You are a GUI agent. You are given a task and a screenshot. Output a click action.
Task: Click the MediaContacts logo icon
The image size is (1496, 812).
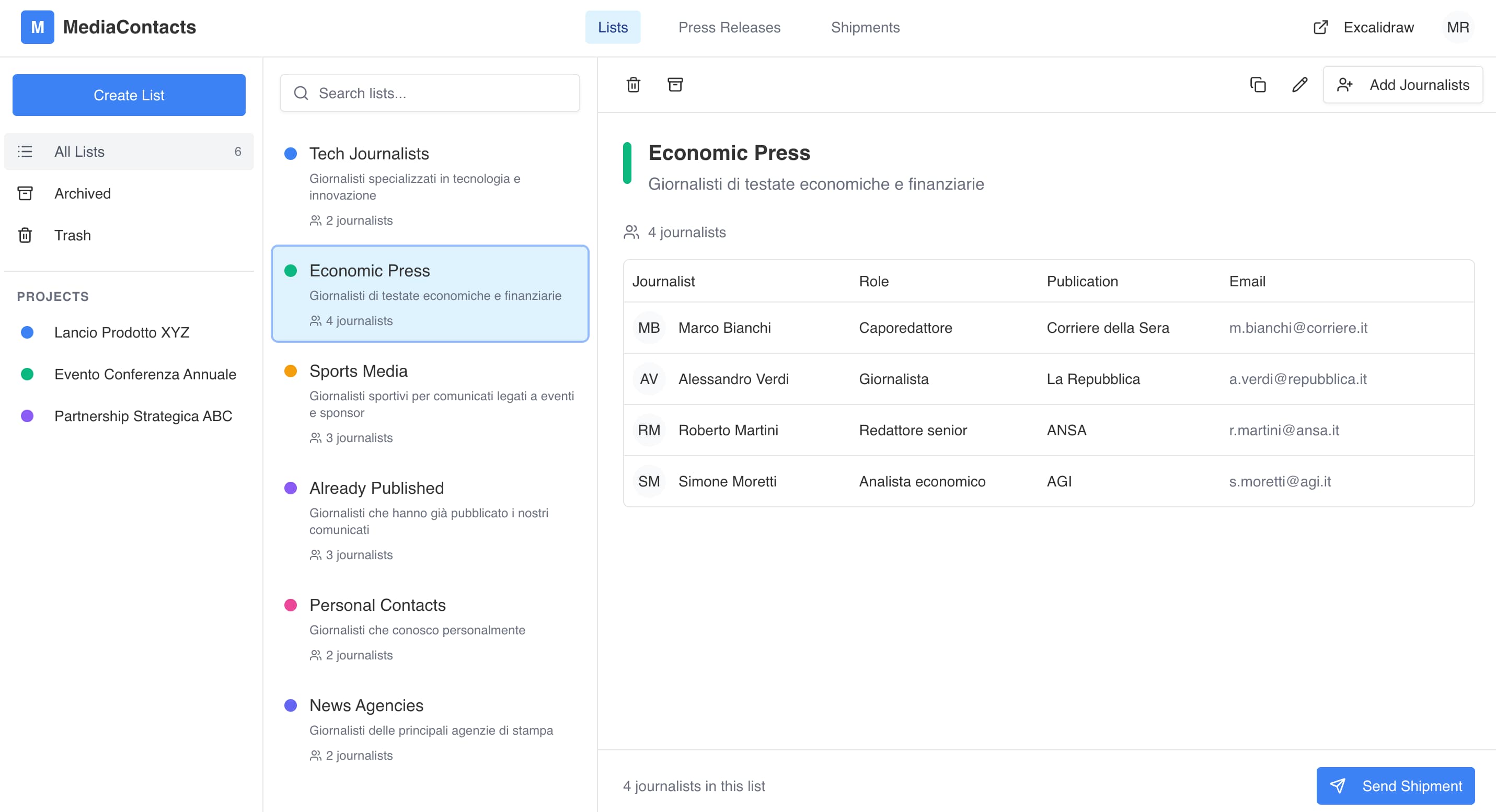click(37, 27)
